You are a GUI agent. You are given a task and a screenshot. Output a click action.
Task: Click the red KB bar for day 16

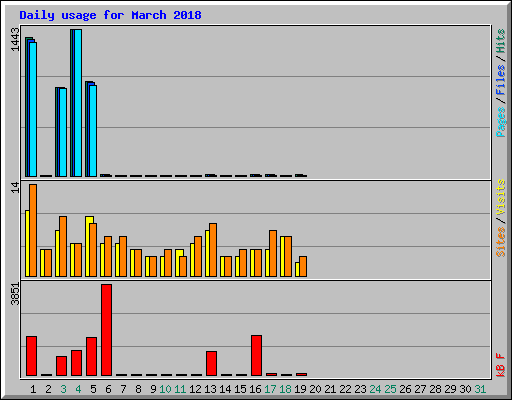pyautogui.click(x=257, y=356)
